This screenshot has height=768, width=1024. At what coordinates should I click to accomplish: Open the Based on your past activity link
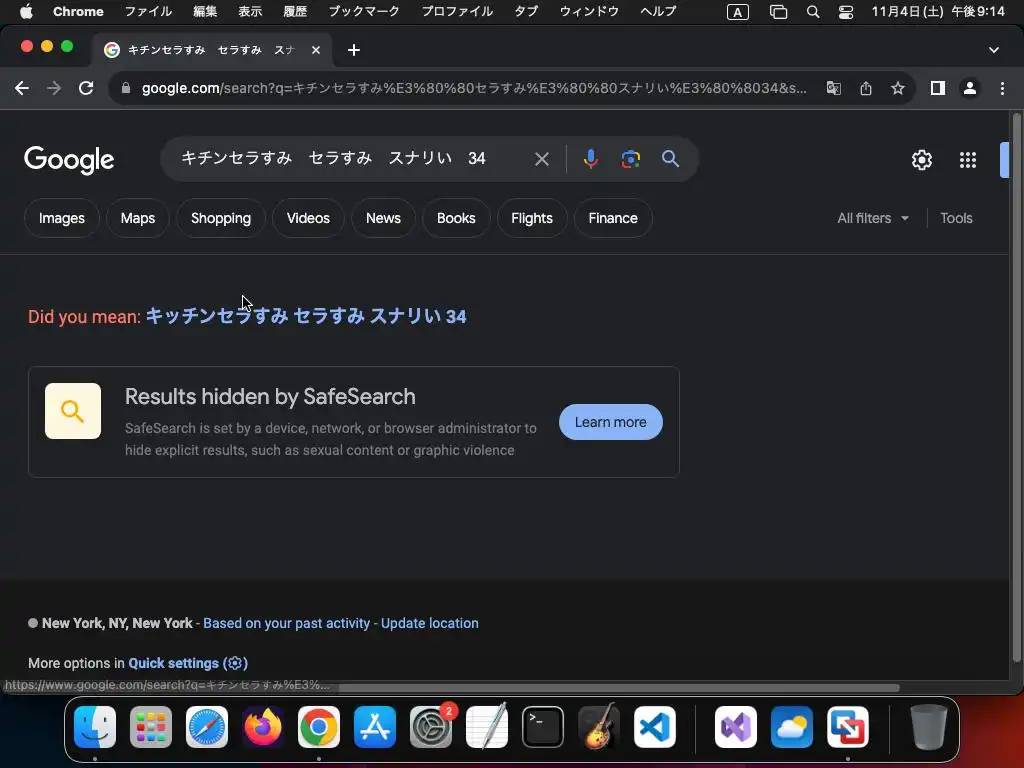point(287,623)
